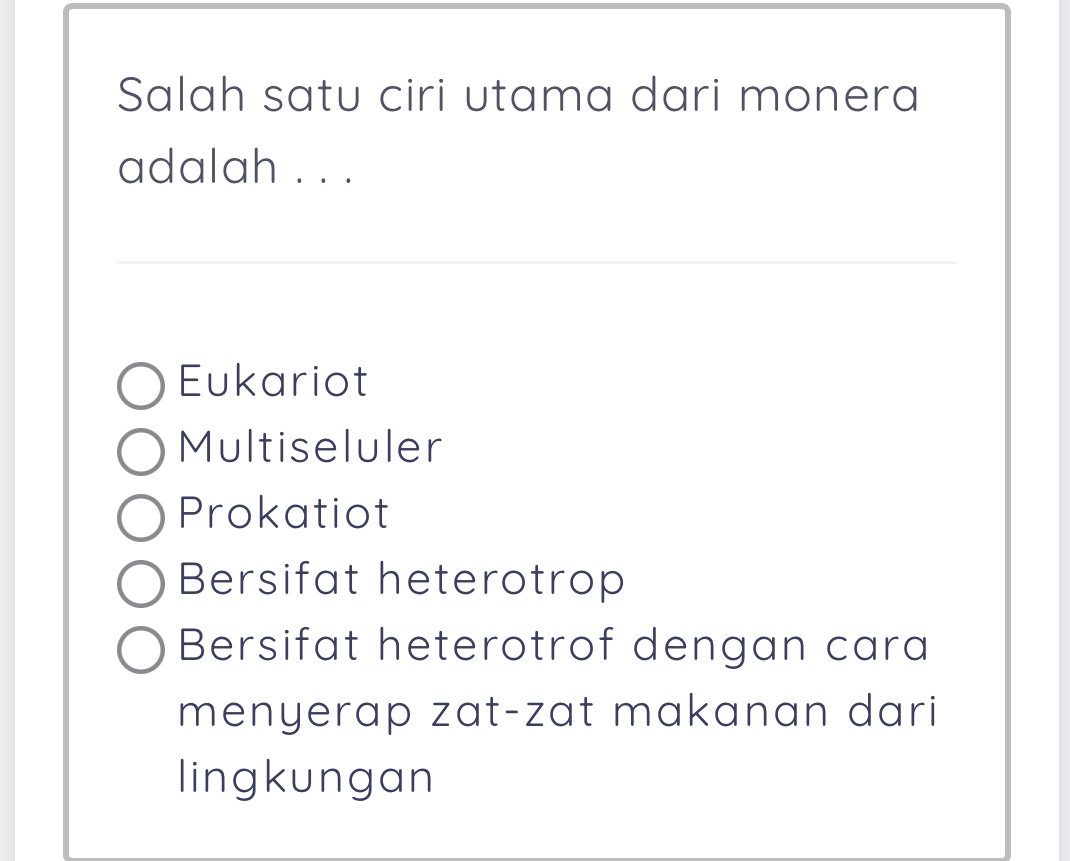Click the phrase 'menyerap zat-zat makanan dari'
1070x861 pixels.
point(557,711)
